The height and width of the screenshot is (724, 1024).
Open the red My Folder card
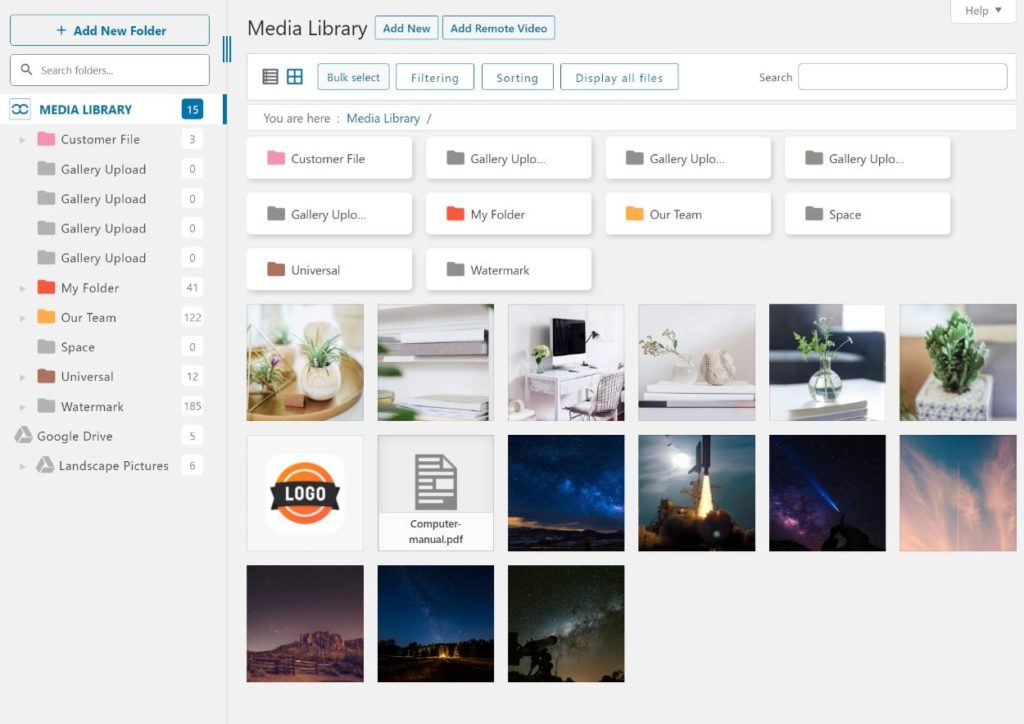click(508, 213)
